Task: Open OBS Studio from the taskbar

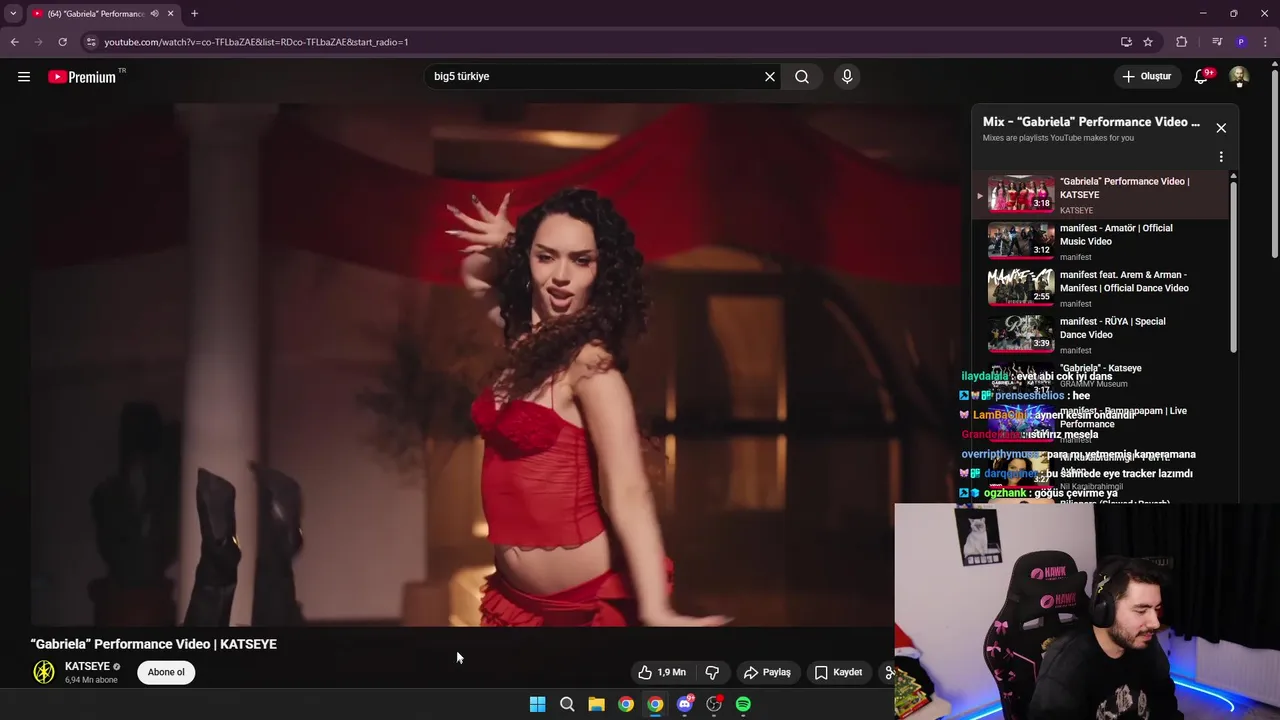Action: 714,705
